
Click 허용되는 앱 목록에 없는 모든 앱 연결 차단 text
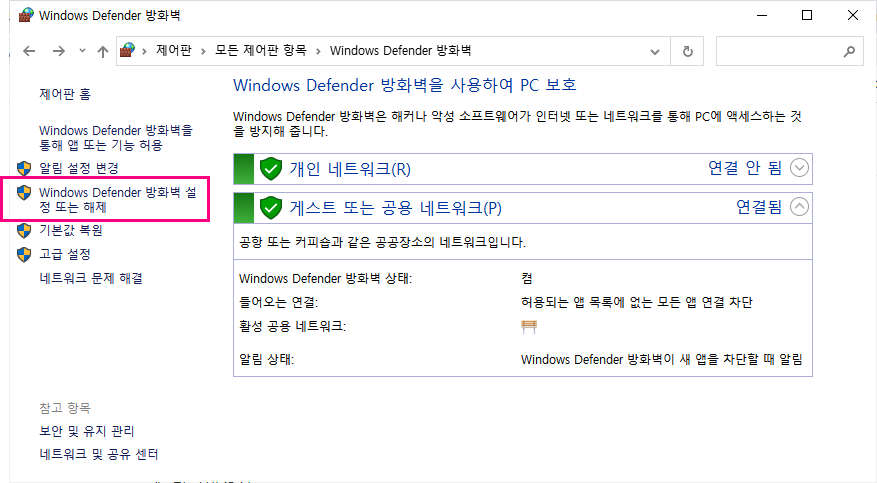[x=636, y=302]
